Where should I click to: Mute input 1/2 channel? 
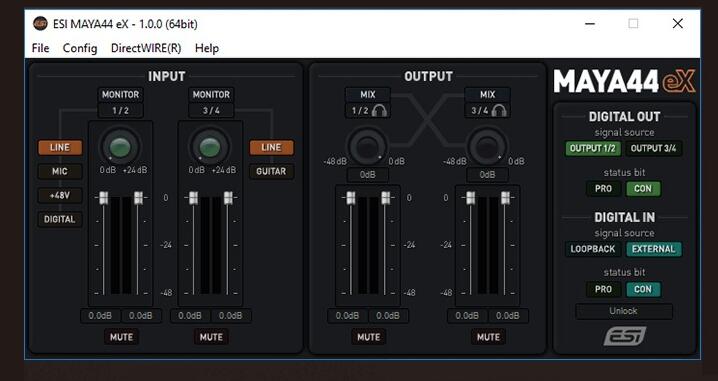click(121, 337)
